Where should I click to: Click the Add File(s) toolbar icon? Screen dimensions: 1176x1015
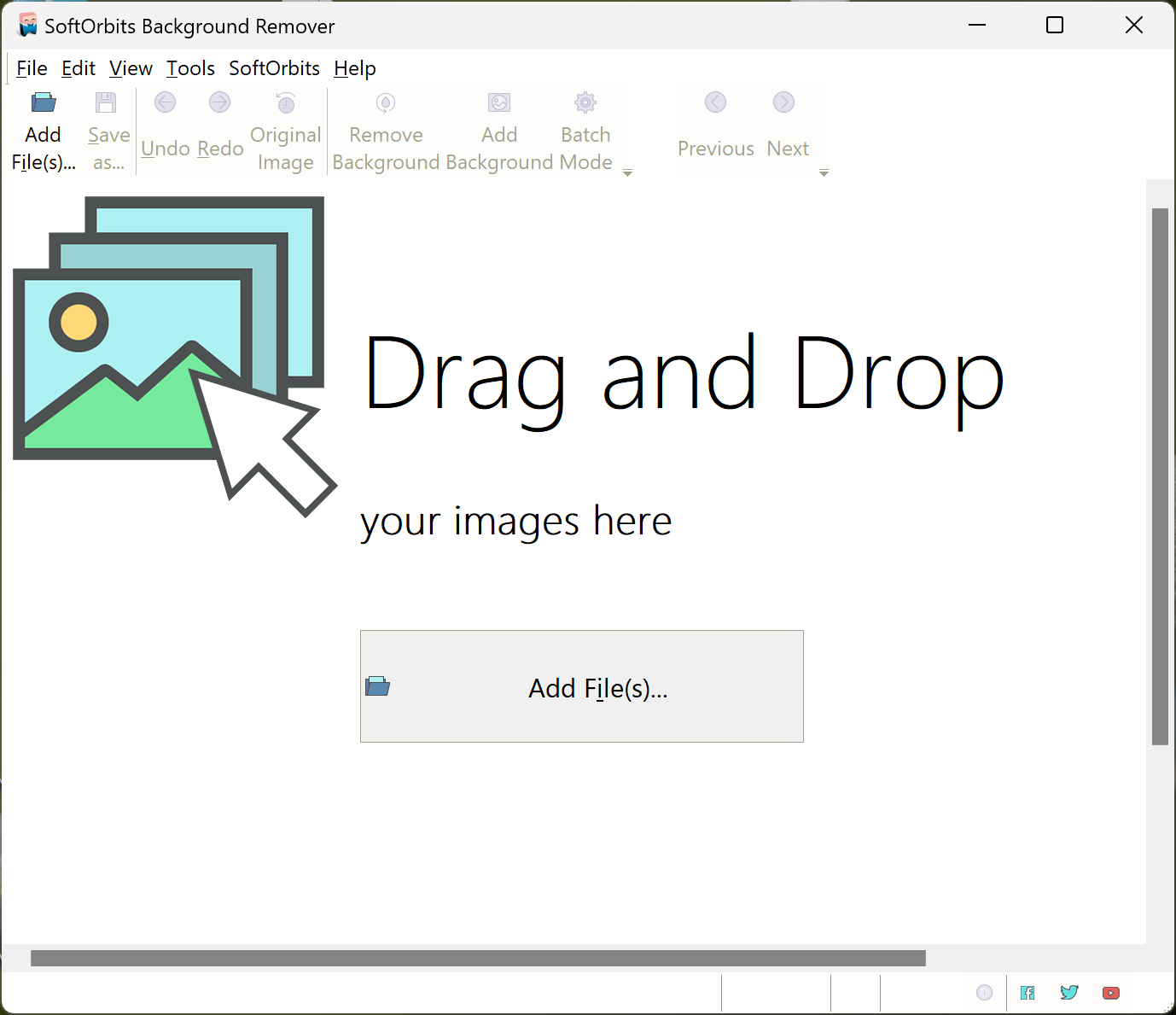(44, 103)
